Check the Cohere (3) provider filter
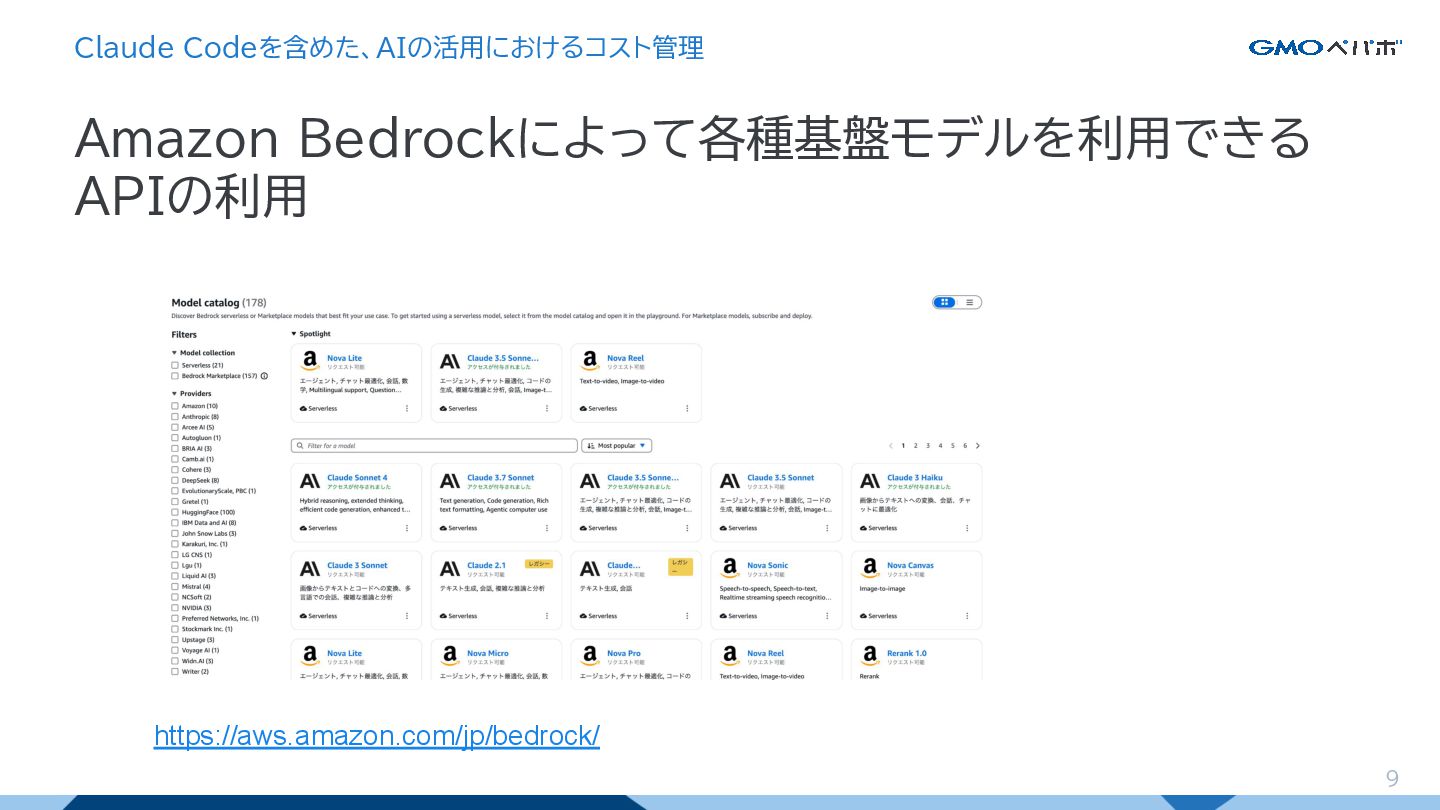 point(175,470)
